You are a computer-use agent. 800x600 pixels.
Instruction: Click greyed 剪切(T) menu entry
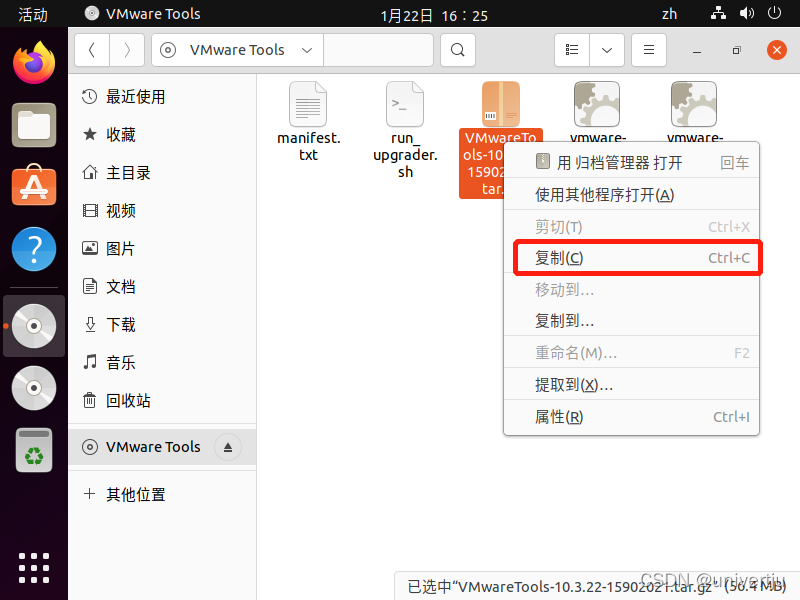(x=631, y=227)
